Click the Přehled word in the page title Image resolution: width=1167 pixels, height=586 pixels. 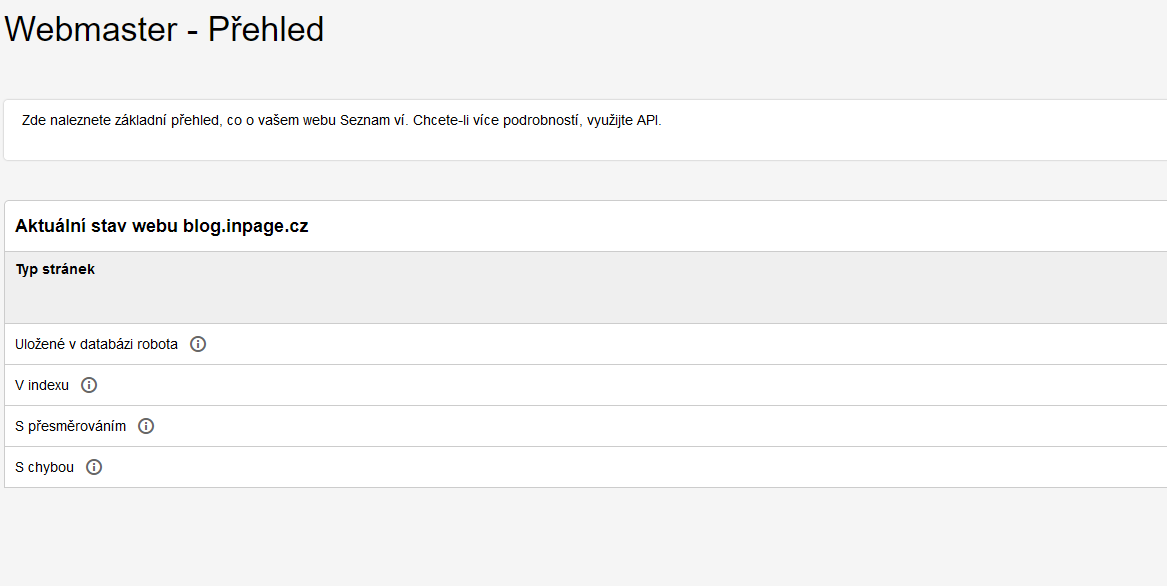266,30
